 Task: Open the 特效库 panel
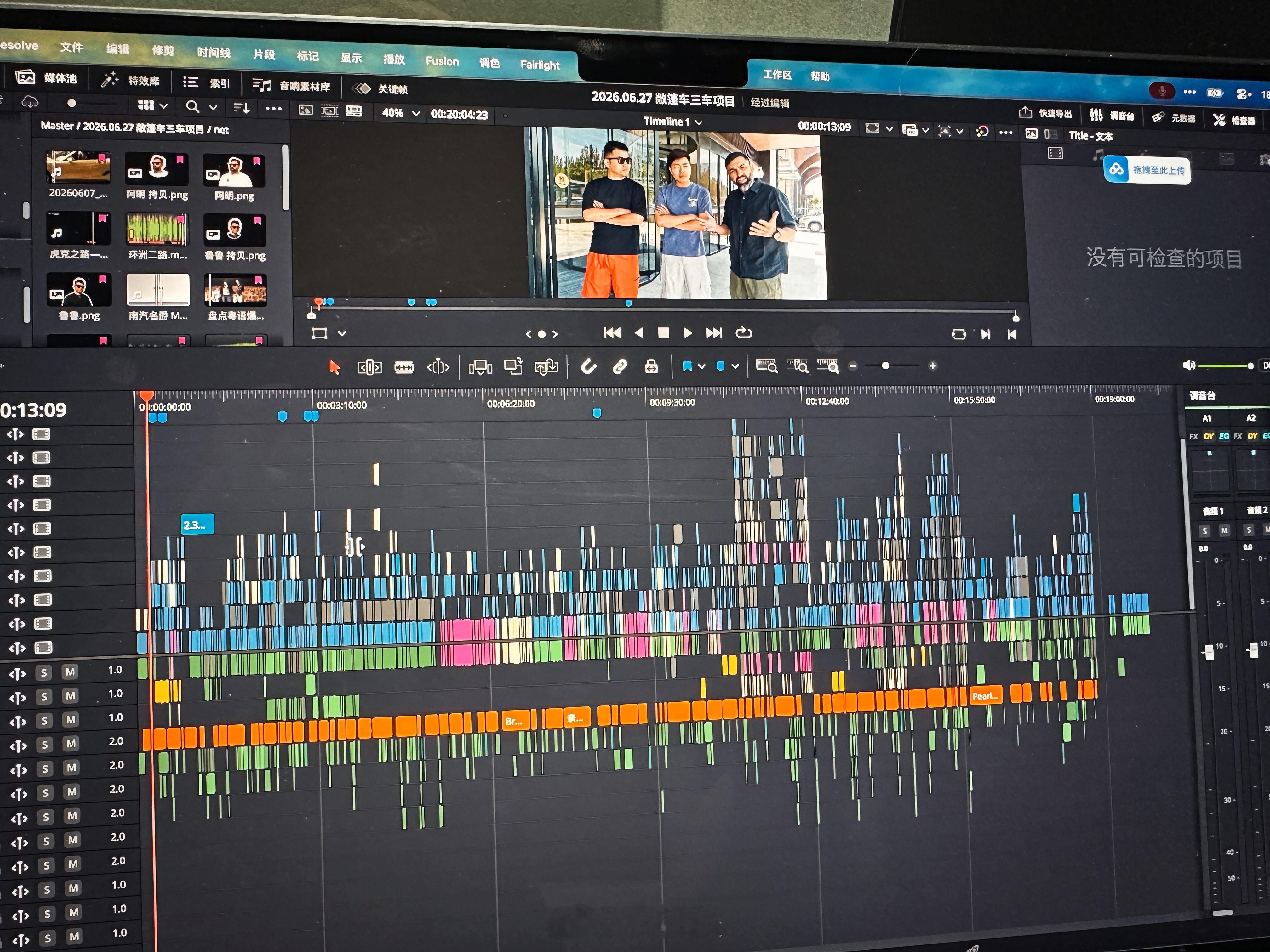coord(130,80)
